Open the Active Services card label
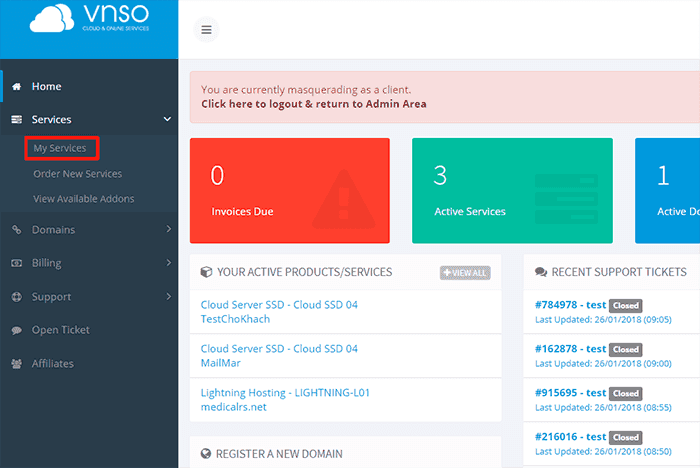This screenshot has width=700, height=468. (470, 212)
